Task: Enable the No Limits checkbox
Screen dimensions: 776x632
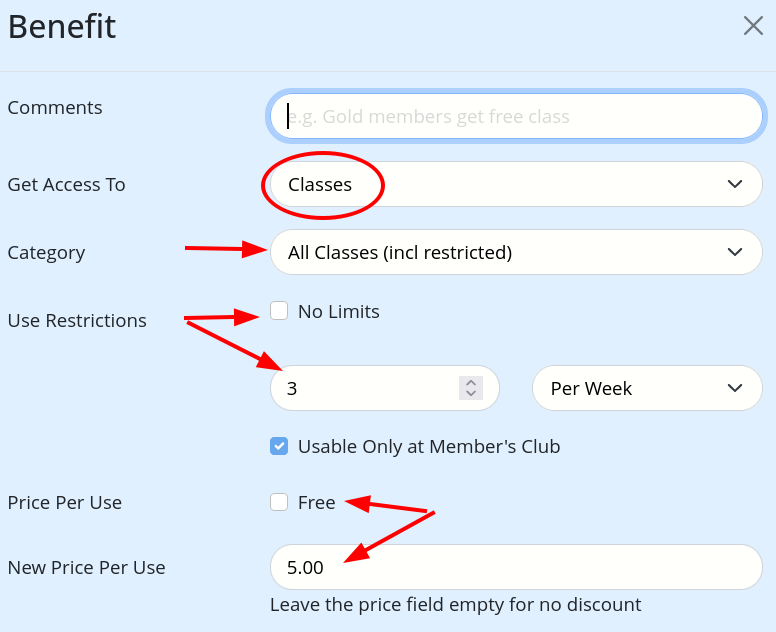Action: click(279, 311)
